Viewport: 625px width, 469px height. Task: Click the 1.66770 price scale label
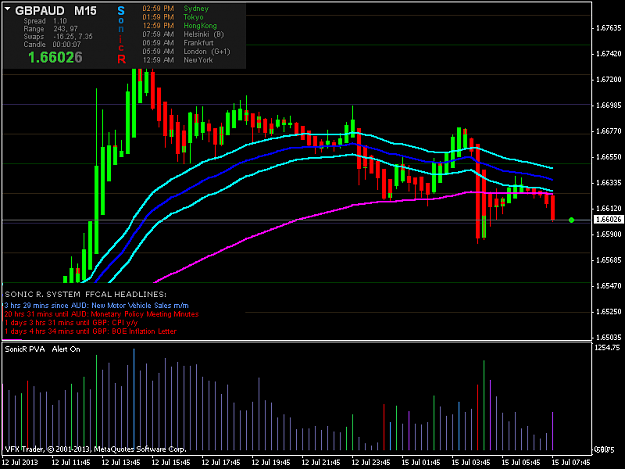608,131
